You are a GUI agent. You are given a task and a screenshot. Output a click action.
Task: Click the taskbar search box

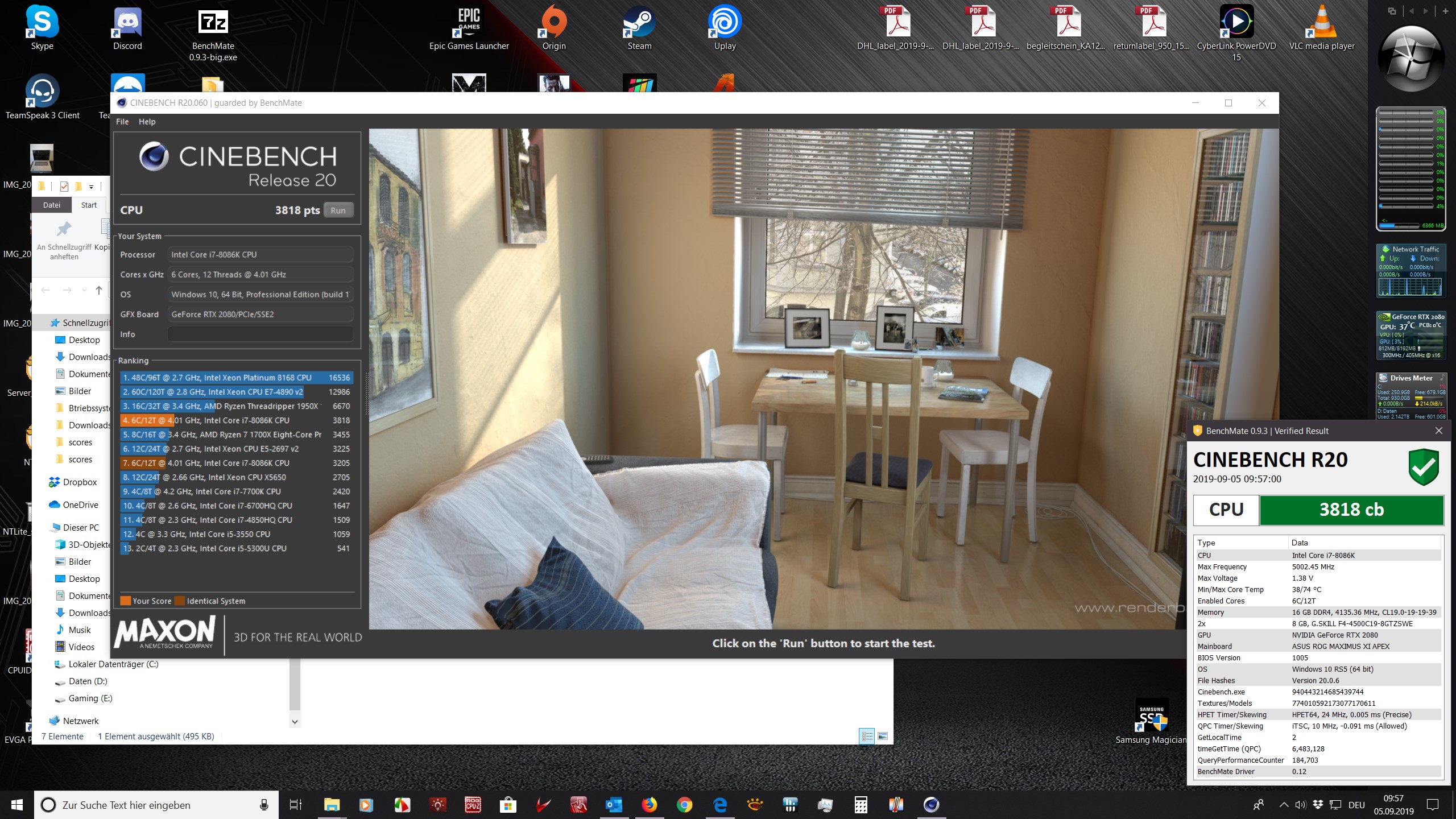click(156, 805)
